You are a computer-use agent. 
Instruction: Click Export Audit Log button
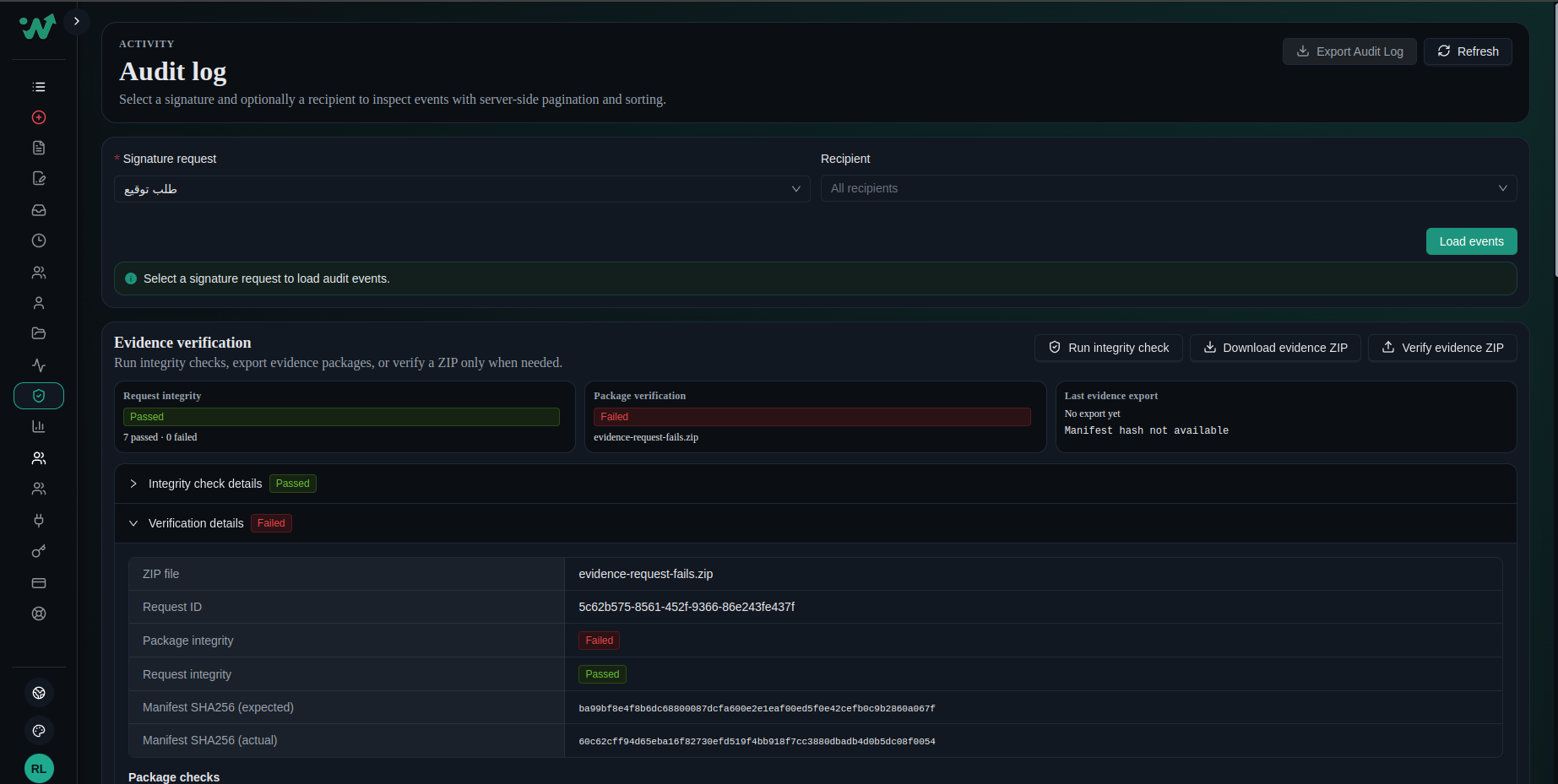click(x=1349, y=51)
